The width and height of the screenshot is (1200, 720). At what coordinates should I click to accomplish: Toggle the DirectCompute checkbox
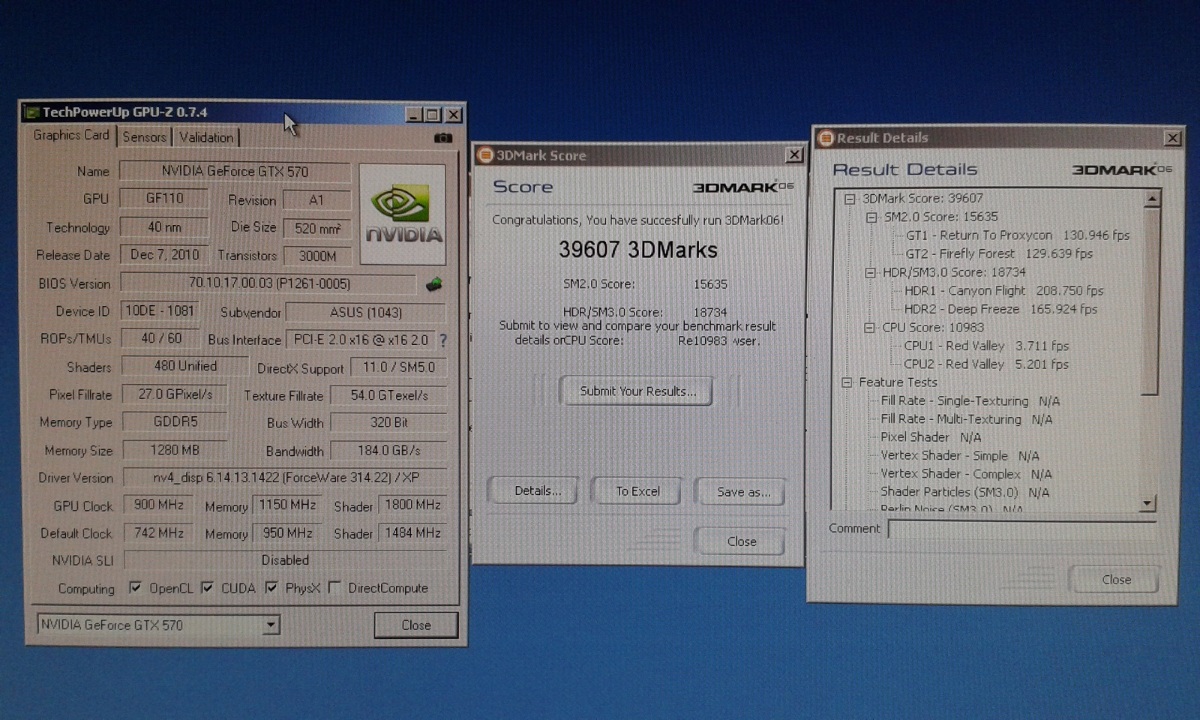tap(334, 588)
